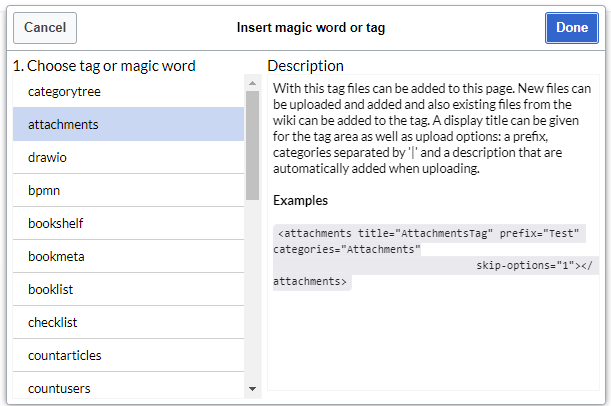611x406 pixels.
Task: Confirm with the Done button
Action: coord(572,28)
